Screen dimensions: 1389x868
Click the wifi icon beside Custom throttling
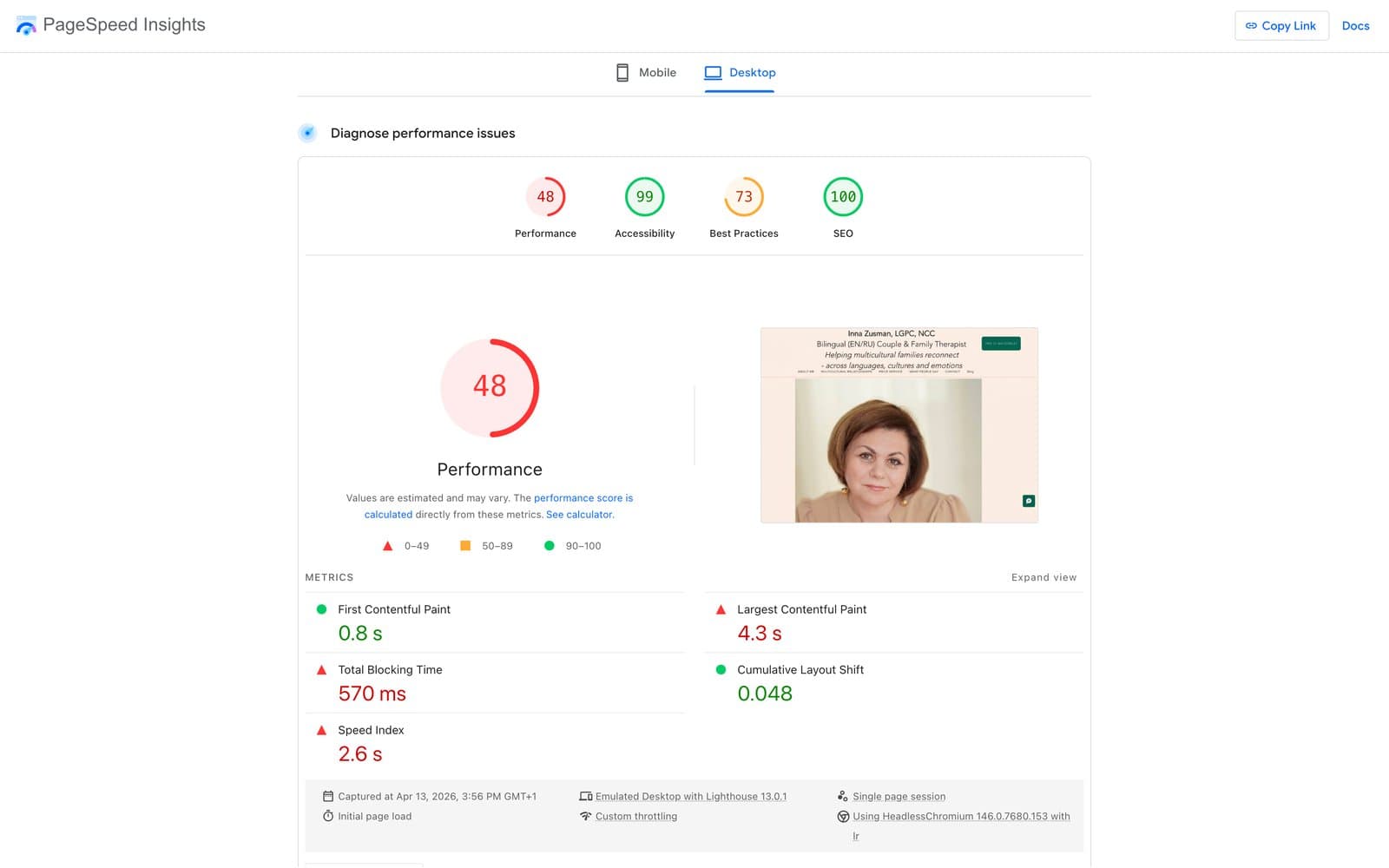tap(586, 816)
